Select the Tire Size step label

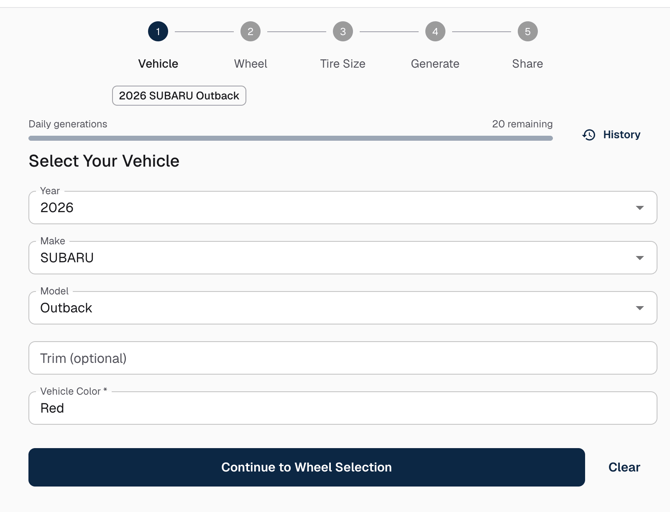(343, 64)
